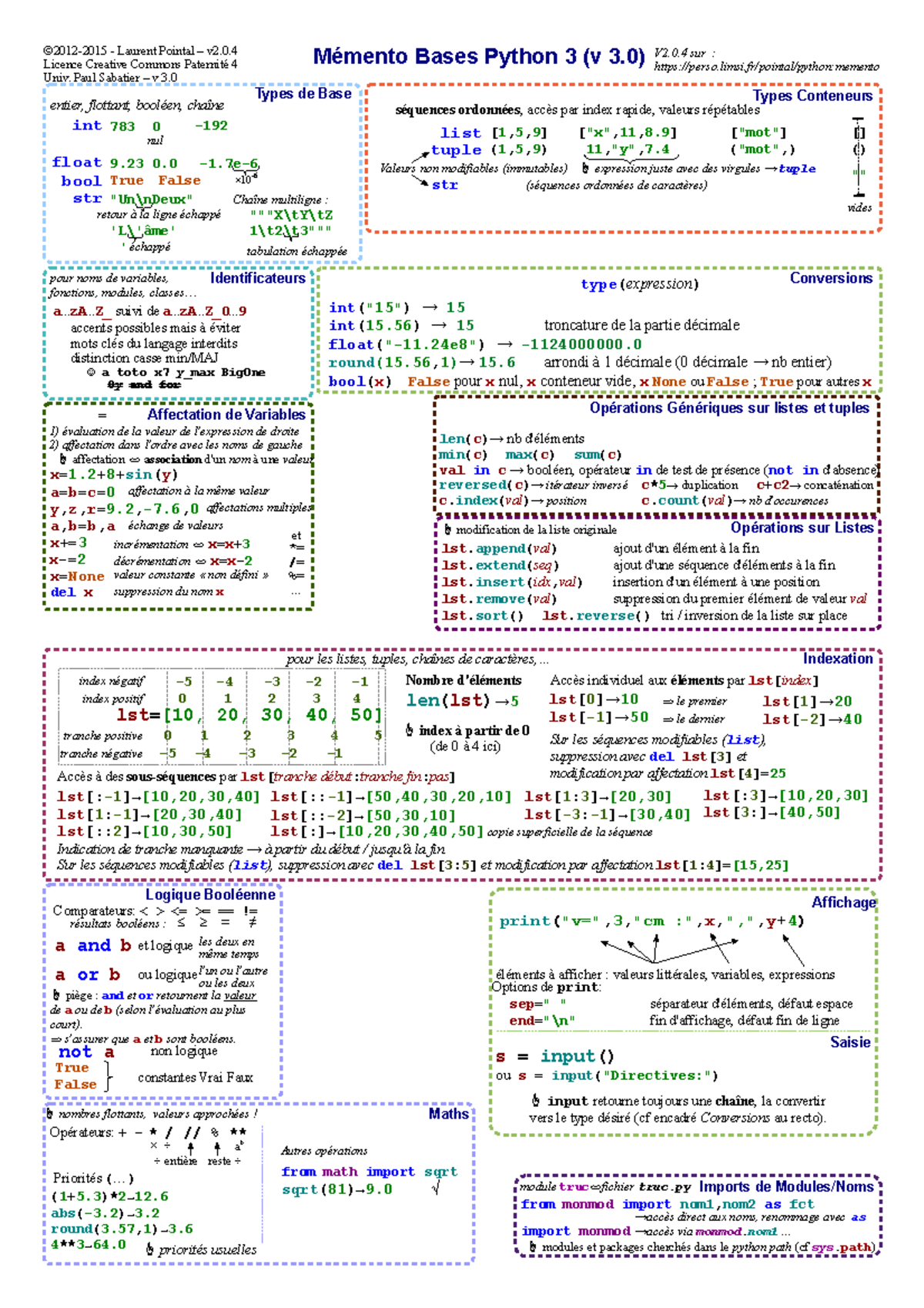Click the pointing hand icon beside 'expression juste avec des virgules'
This screenshot has height=1308, width=924.
pos(585,168)
